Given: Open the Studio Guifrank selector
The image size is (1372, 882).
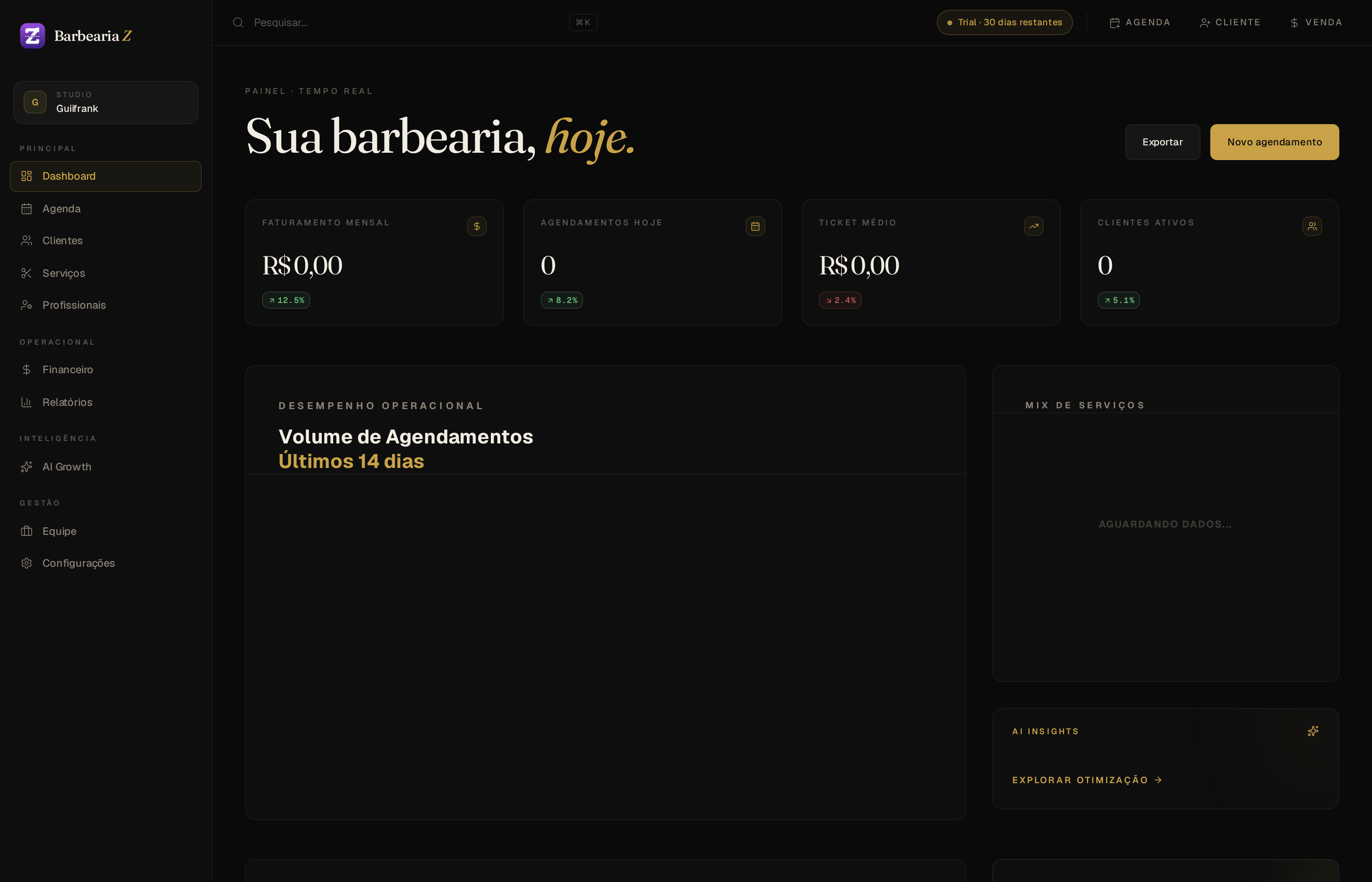Looking at the screenshot, I should [106, 102].
